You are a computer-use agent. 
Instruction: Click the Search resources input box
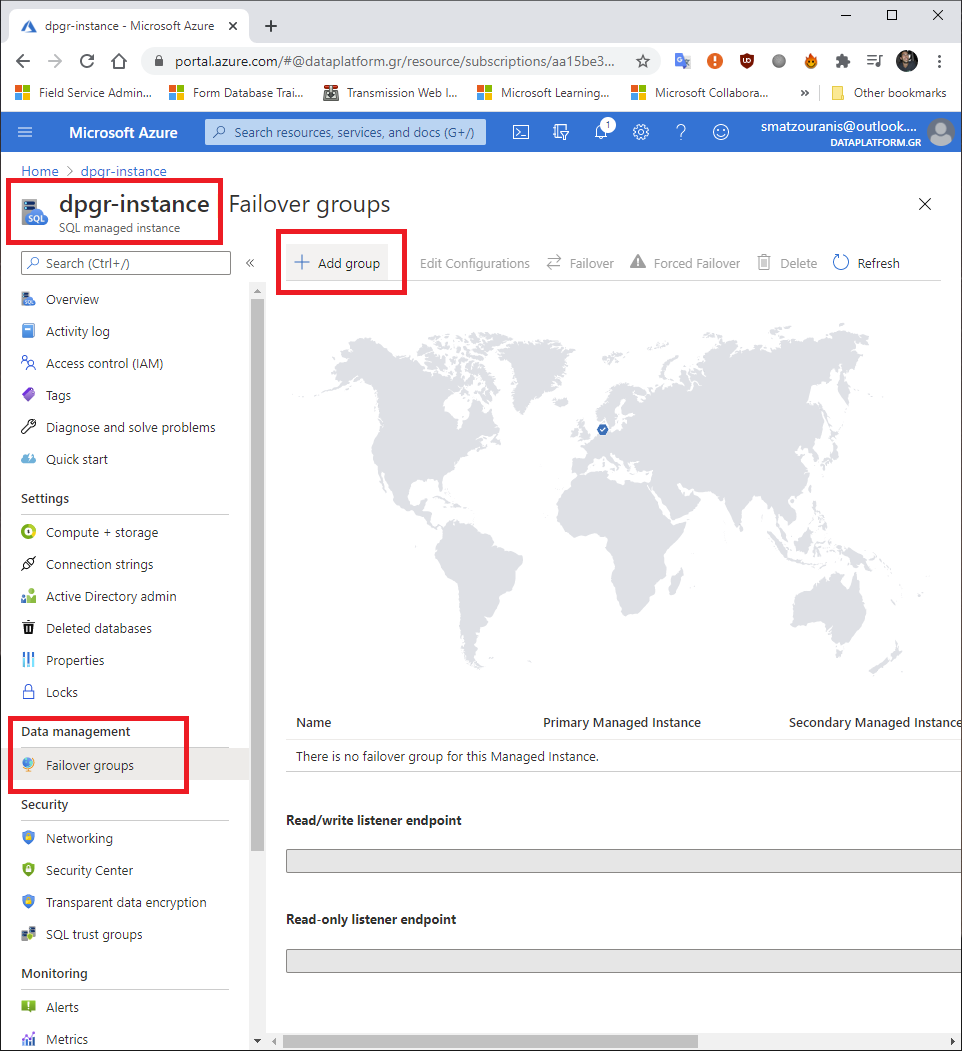[346, 132]
